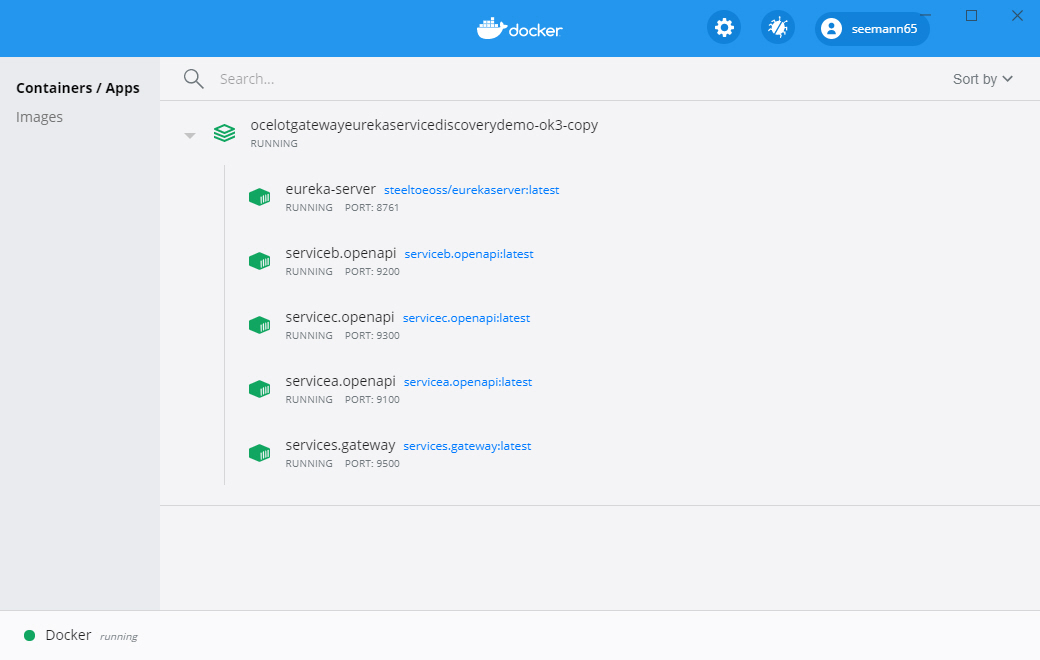Select the servicea.openapi container name

pos(340,381)
